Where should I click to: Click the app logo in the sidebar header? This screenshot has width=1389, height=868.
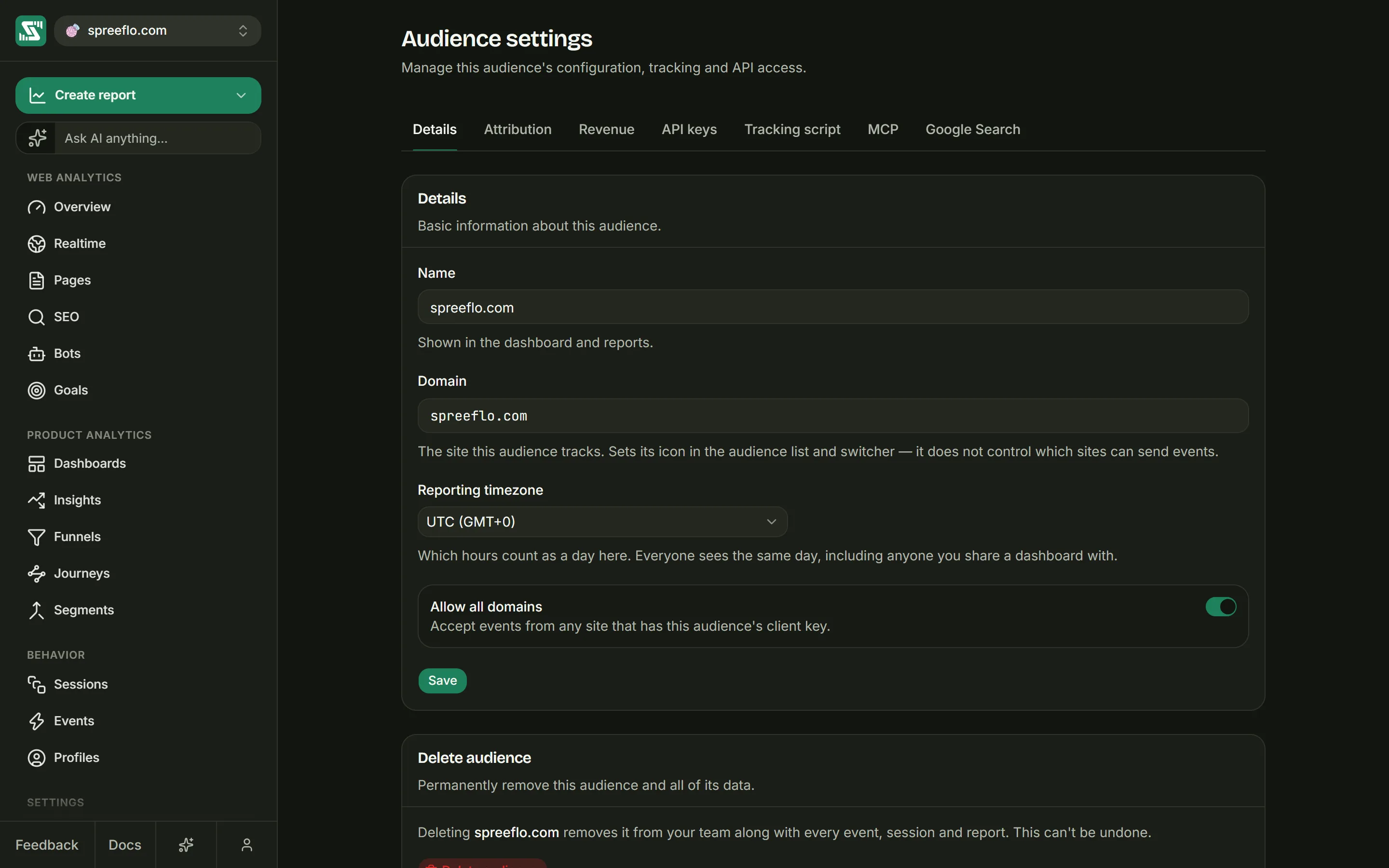coord(30,31)
